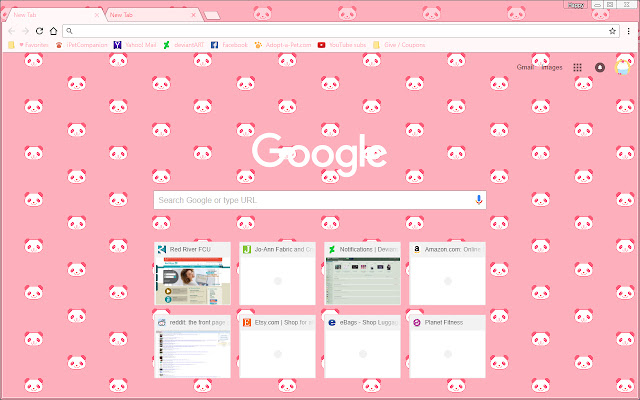This screenshot has height=400, width=640.
Task: Open the deviantART bookmark
Action: click(x=183, y=45)
